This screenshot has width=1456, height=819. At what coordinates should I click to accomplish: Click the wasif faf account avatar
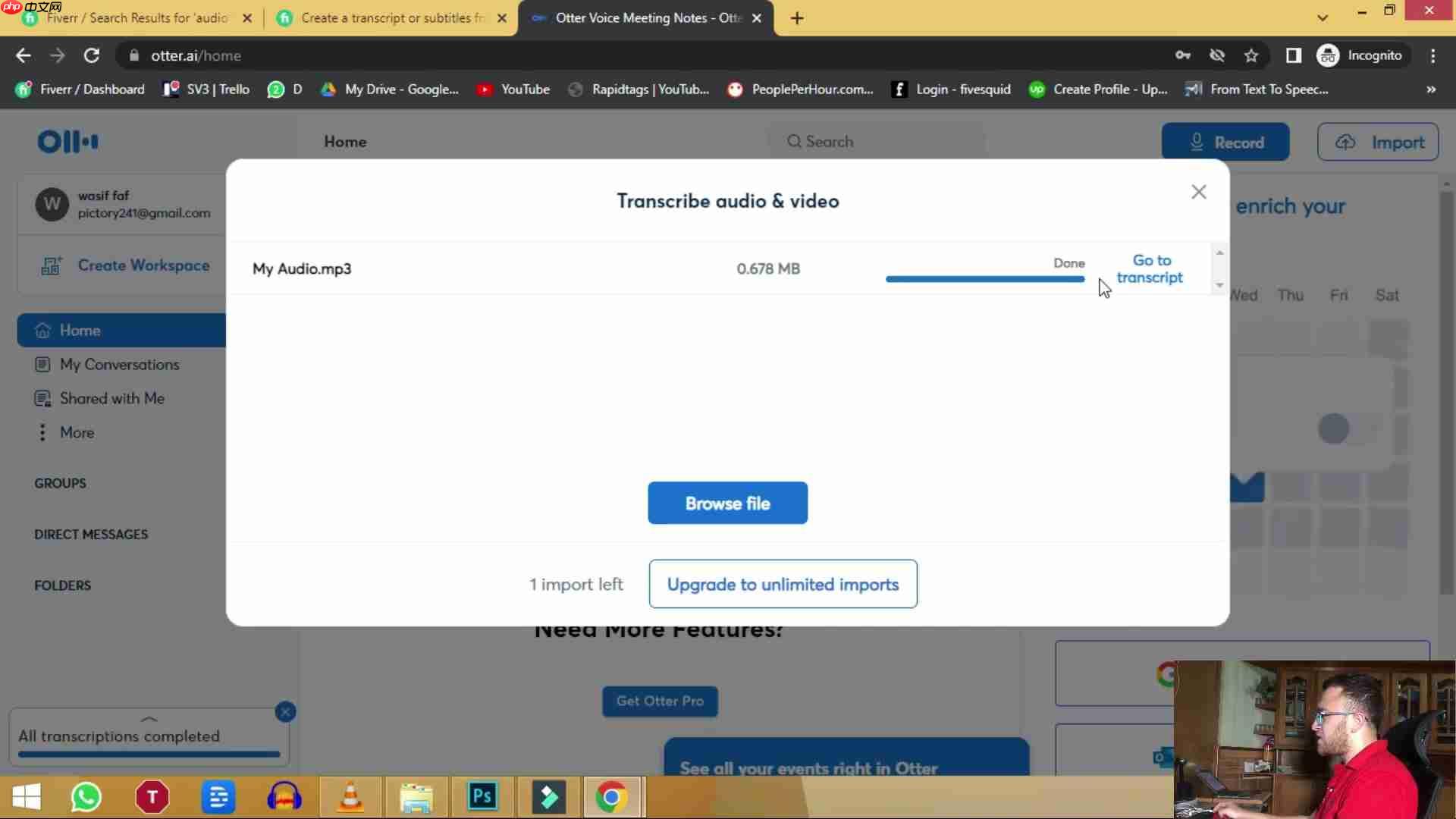point(52,204)
